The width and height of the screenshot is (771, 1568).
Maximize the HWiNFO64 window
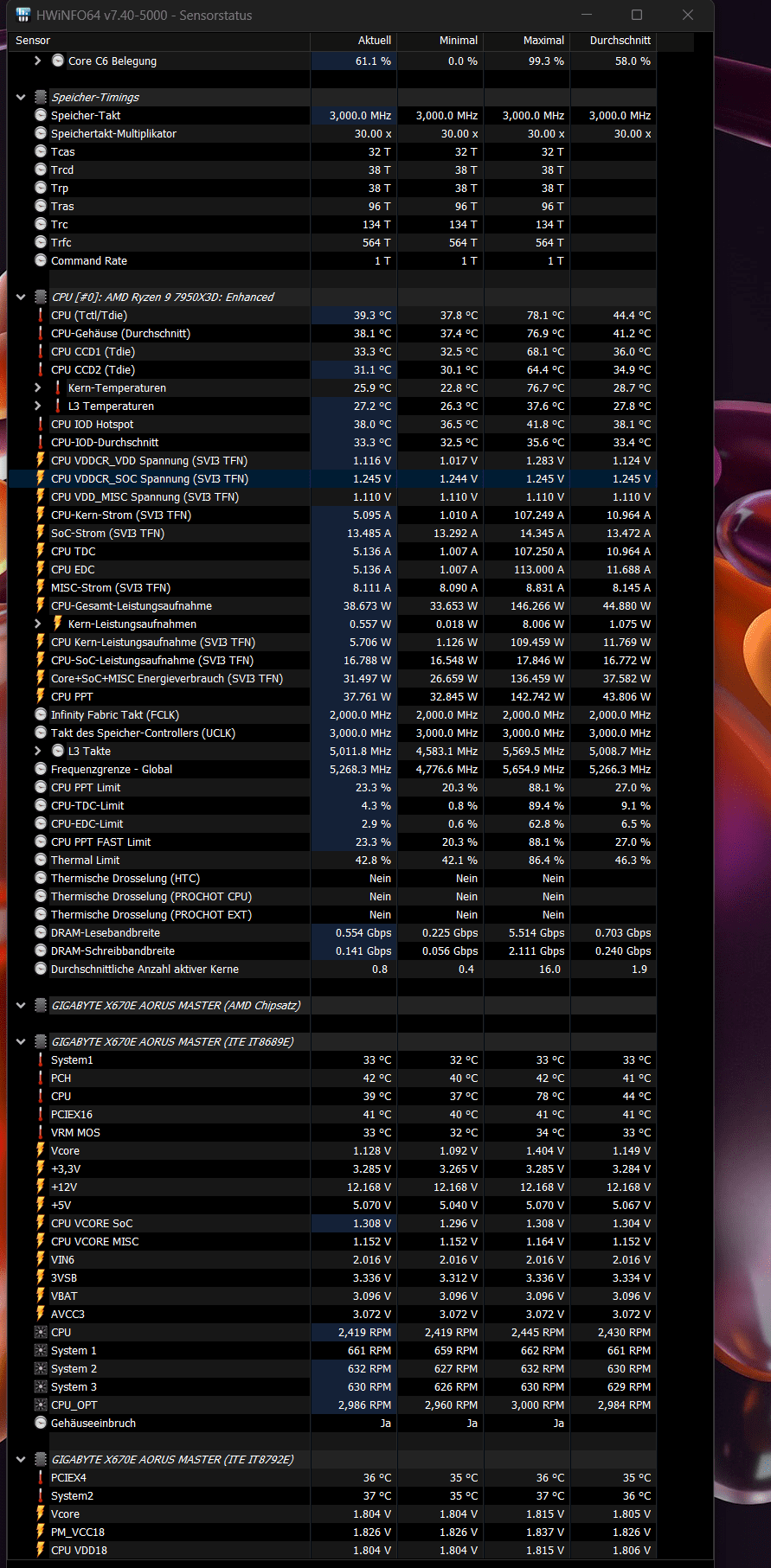pos(637,15)
